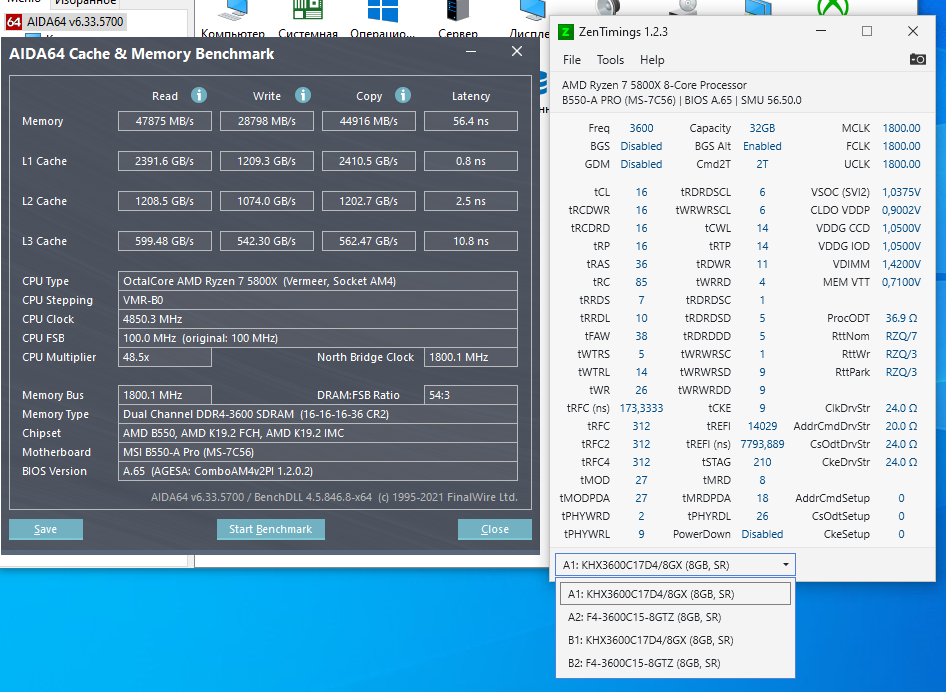Viewport: 946px width, 692px height.
Task: Click the Memory Write value 28798 MB/s
Action: pos(267,121)
